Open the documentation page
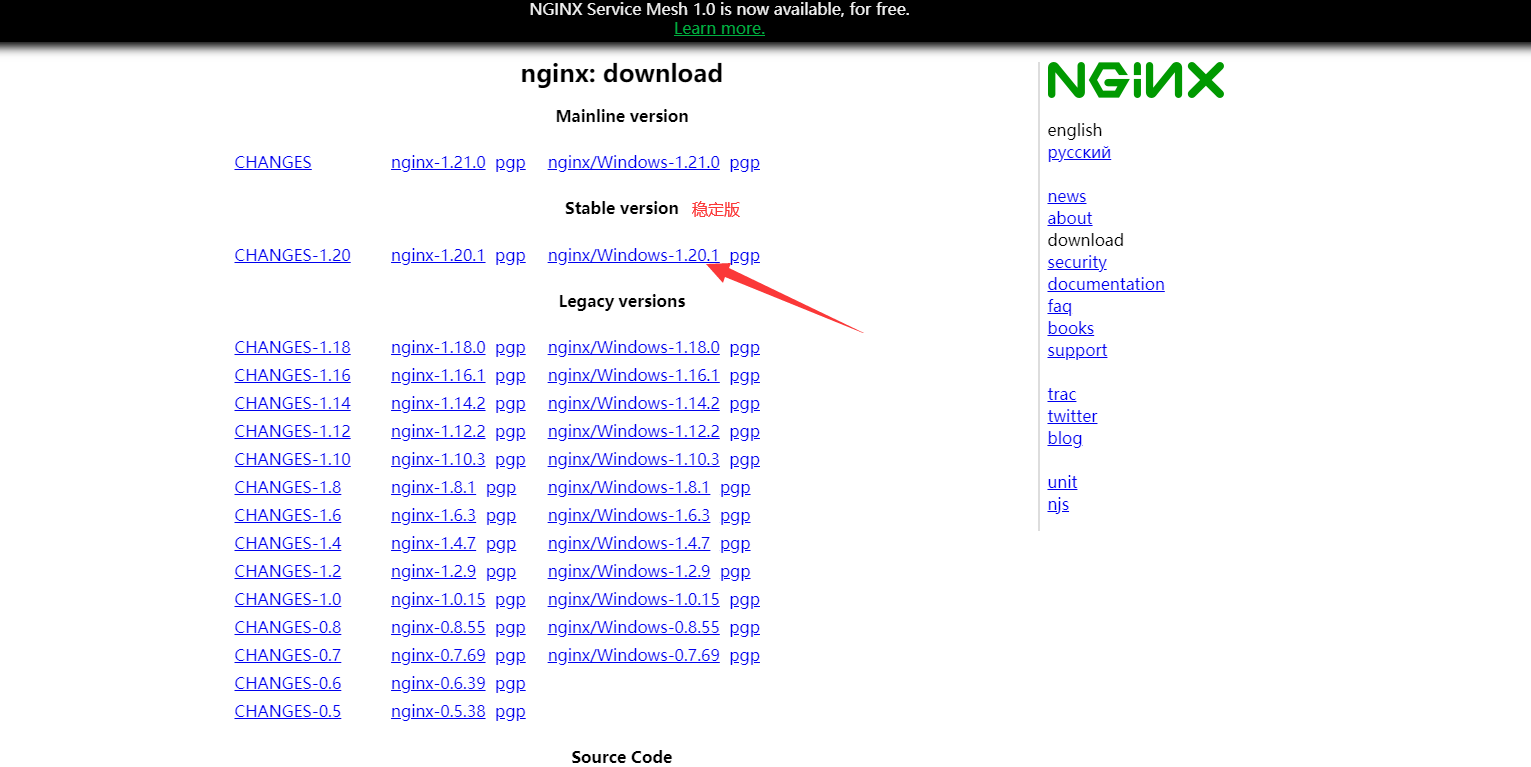This screenshot has height=767, width=1531. pos(1106,284)
